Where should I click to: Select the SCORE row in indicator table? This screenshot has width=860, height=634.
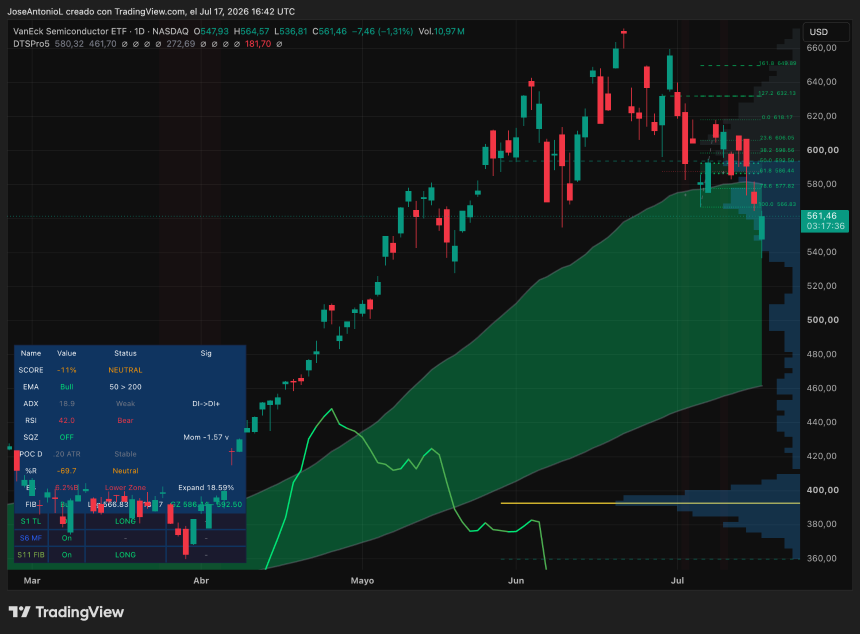(x=130, y=370)
